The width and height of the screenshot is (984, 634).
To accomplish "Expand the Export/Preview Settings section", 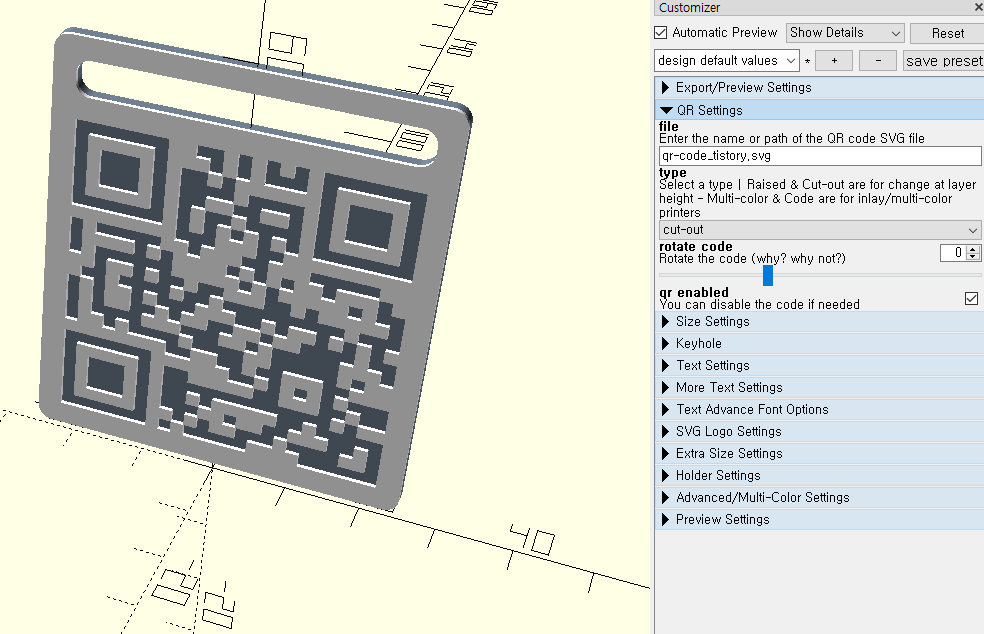I will click(x=820, y=88).
